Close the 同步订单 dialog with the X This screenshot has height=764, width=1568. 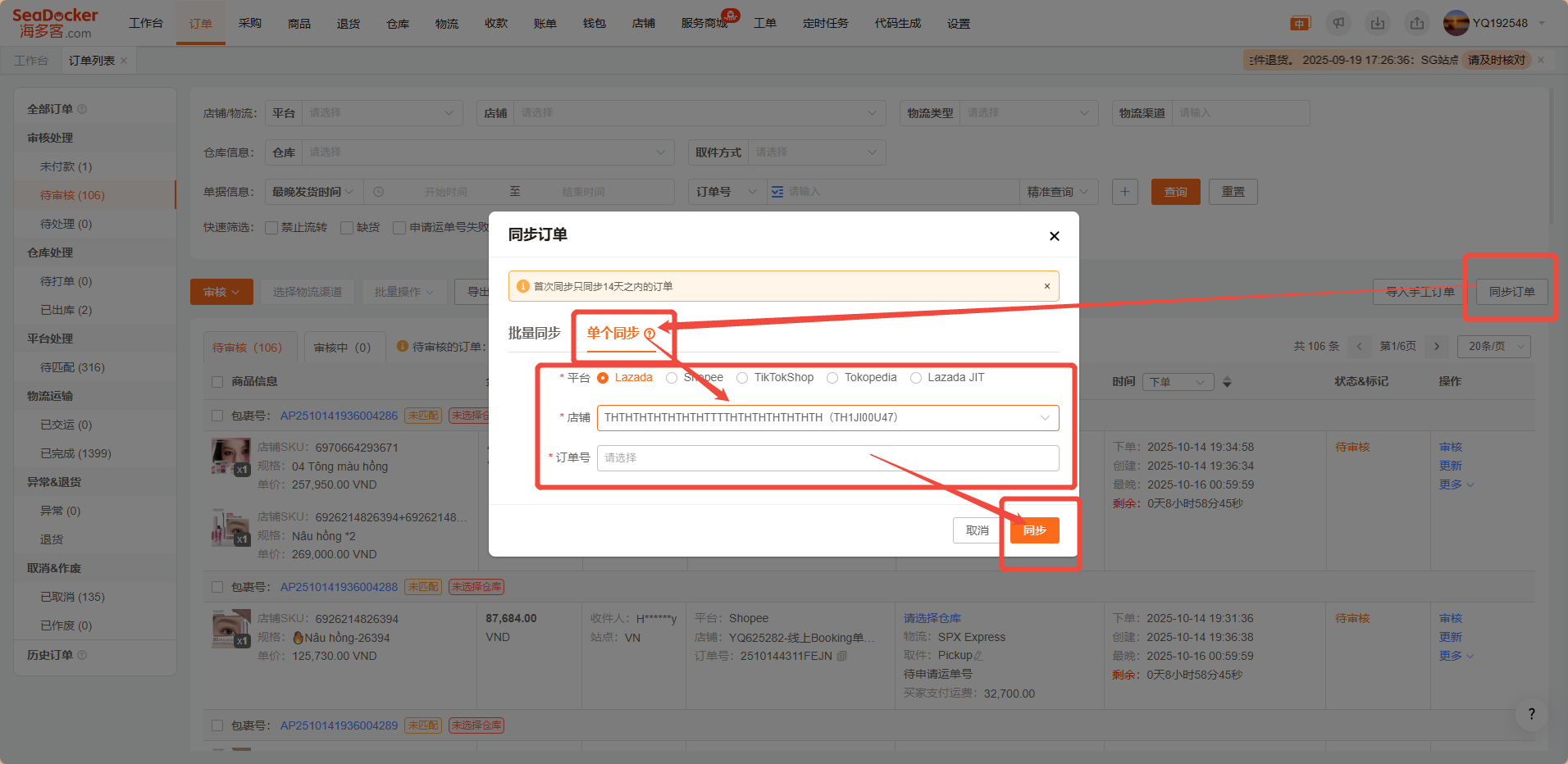(1054, 236)
